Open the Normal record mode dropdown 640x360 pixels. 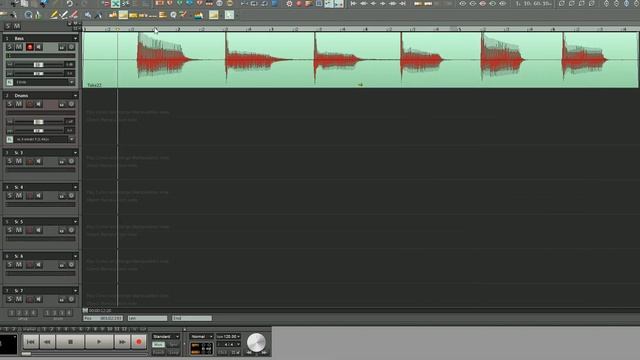[202, 336]
